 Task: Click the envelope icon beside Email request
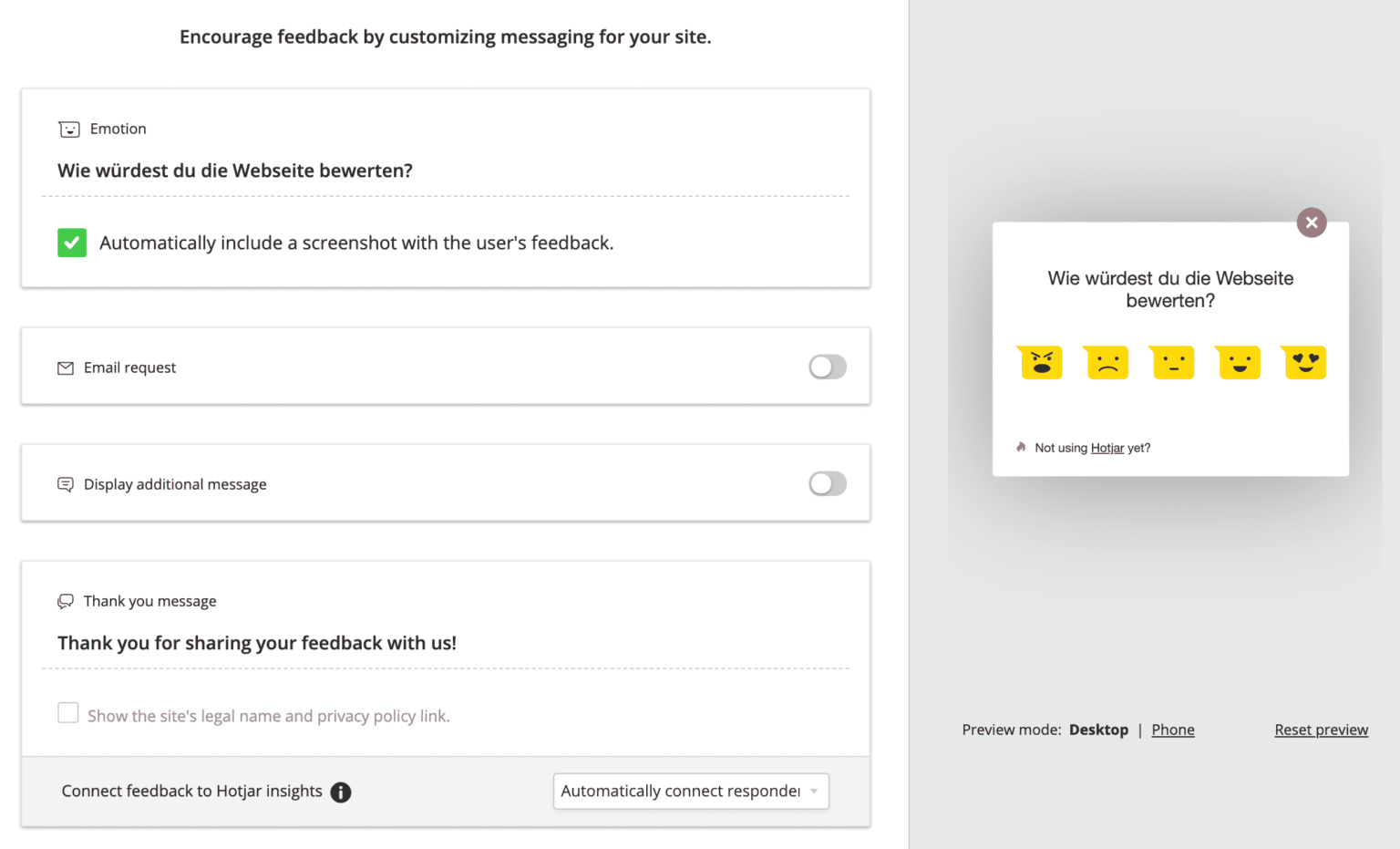pos(65,367)
